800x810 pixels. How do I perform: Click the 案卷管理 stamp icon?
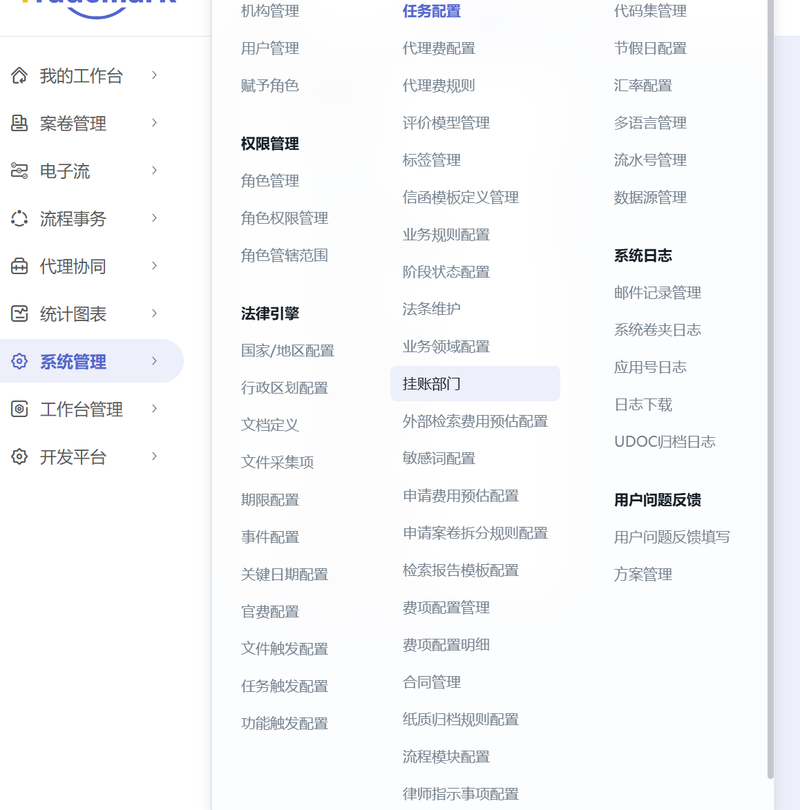19,123
